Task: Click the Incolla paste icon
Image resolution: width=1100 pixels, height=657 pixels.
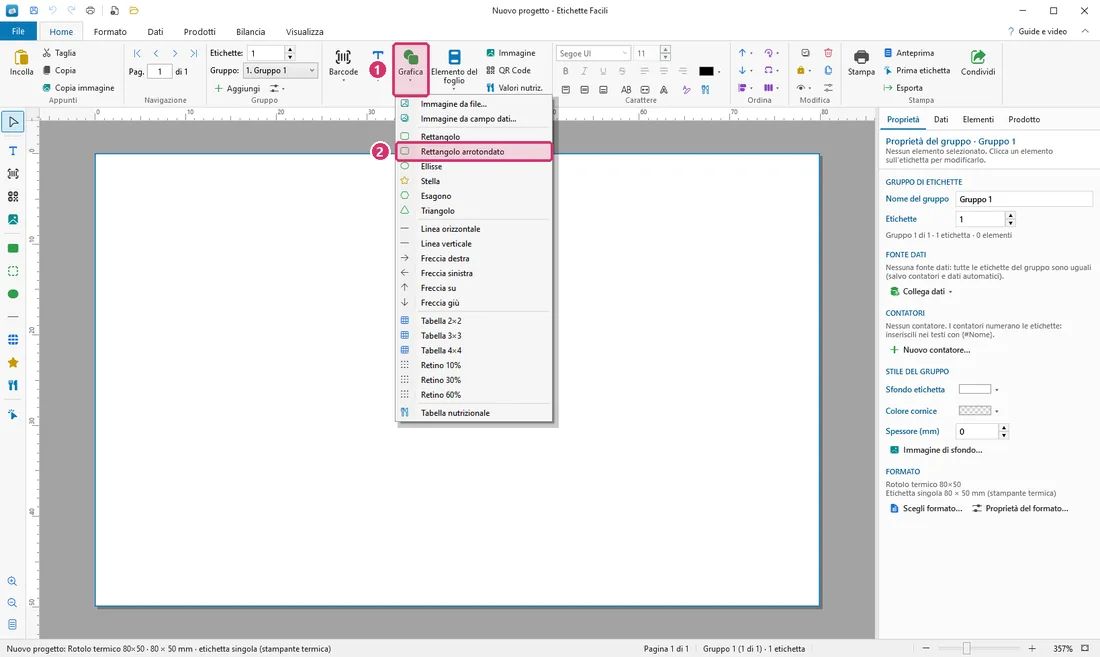Action: tap(21, 62)
